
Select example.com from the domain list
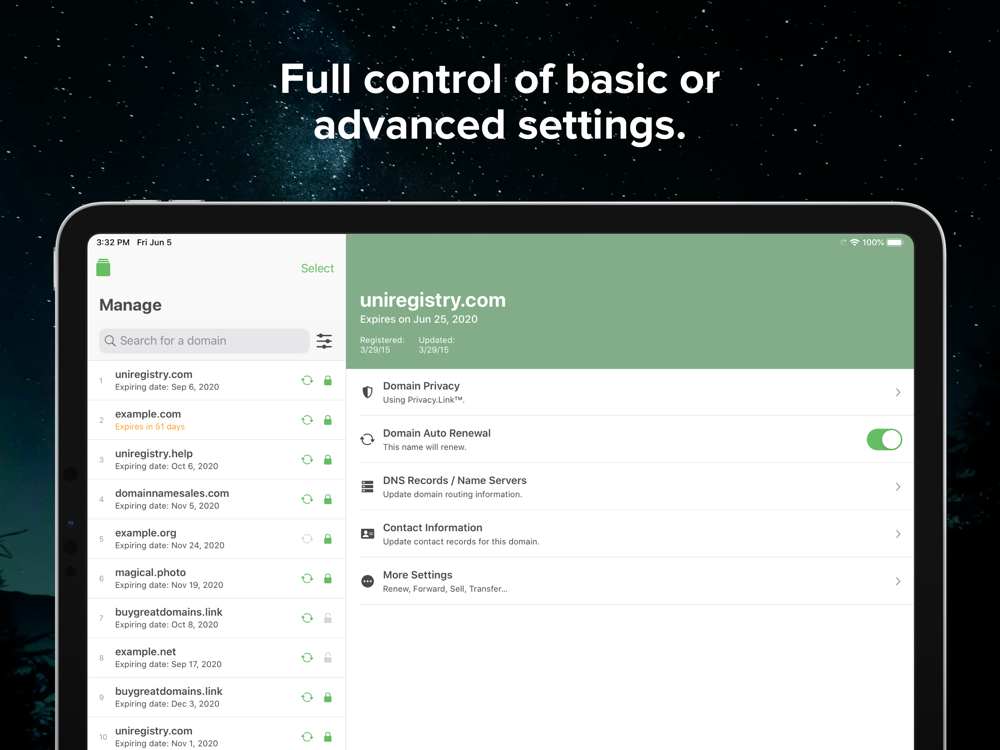coord(217,420)
